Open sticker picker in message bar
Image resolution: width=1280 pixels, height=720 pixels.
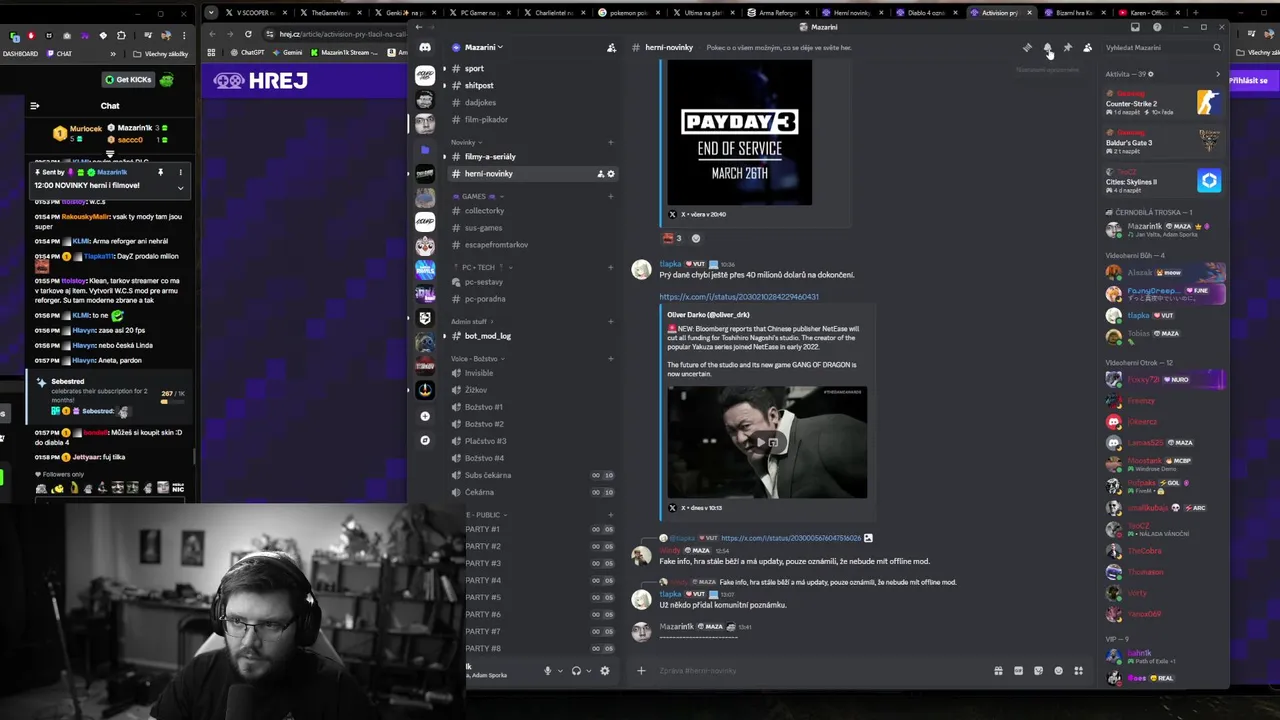click(1038, 670)
